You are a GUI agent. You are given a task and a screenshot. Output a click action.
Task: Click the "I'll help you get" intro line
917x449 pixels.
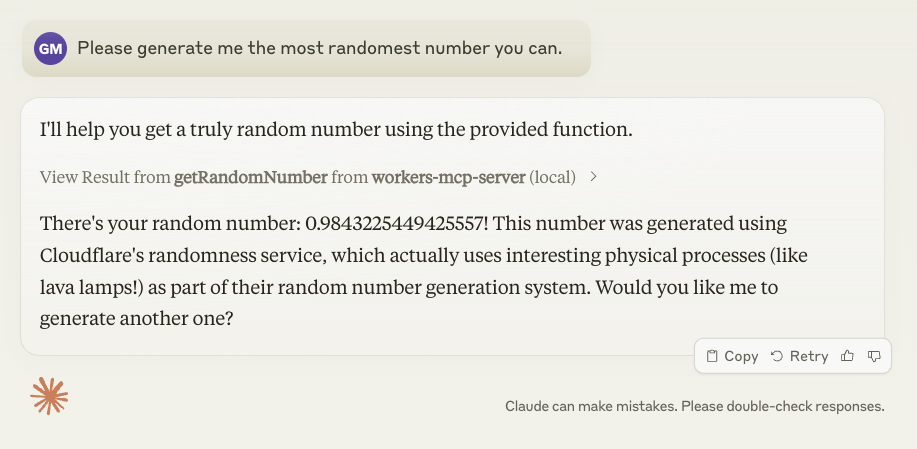[x=336, y=130]
